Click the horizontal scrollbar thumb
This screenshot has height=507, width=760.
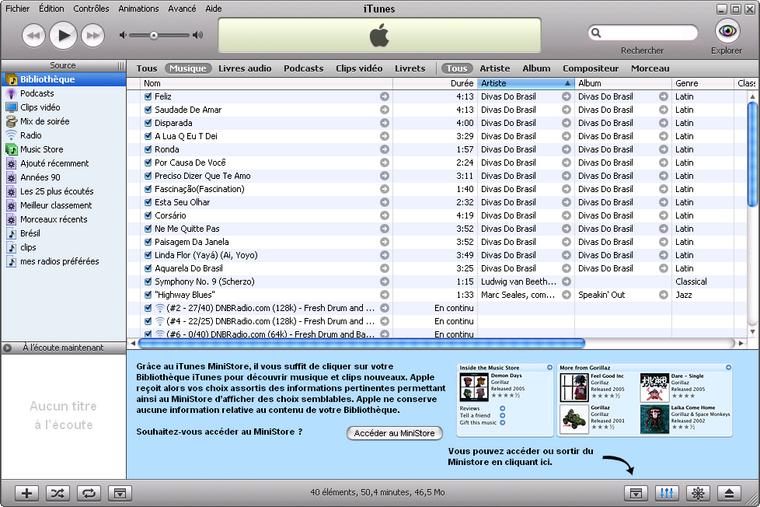[x=362, y=343]
